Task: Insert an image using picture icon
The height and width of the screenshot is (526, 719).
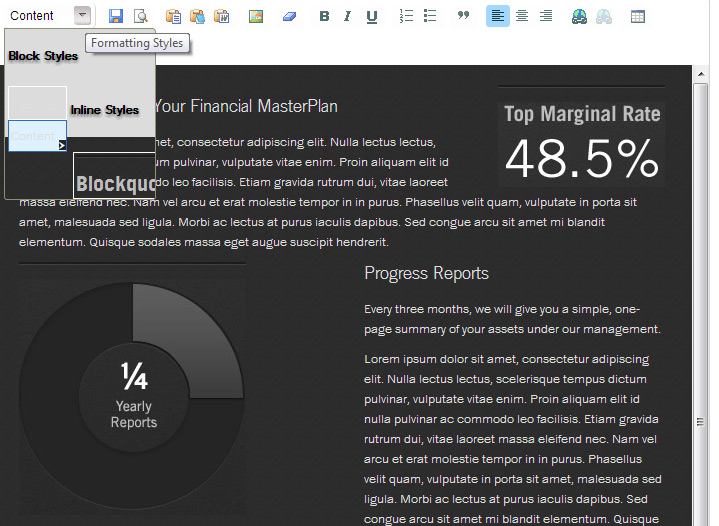Action: click(x=256, y=16)
